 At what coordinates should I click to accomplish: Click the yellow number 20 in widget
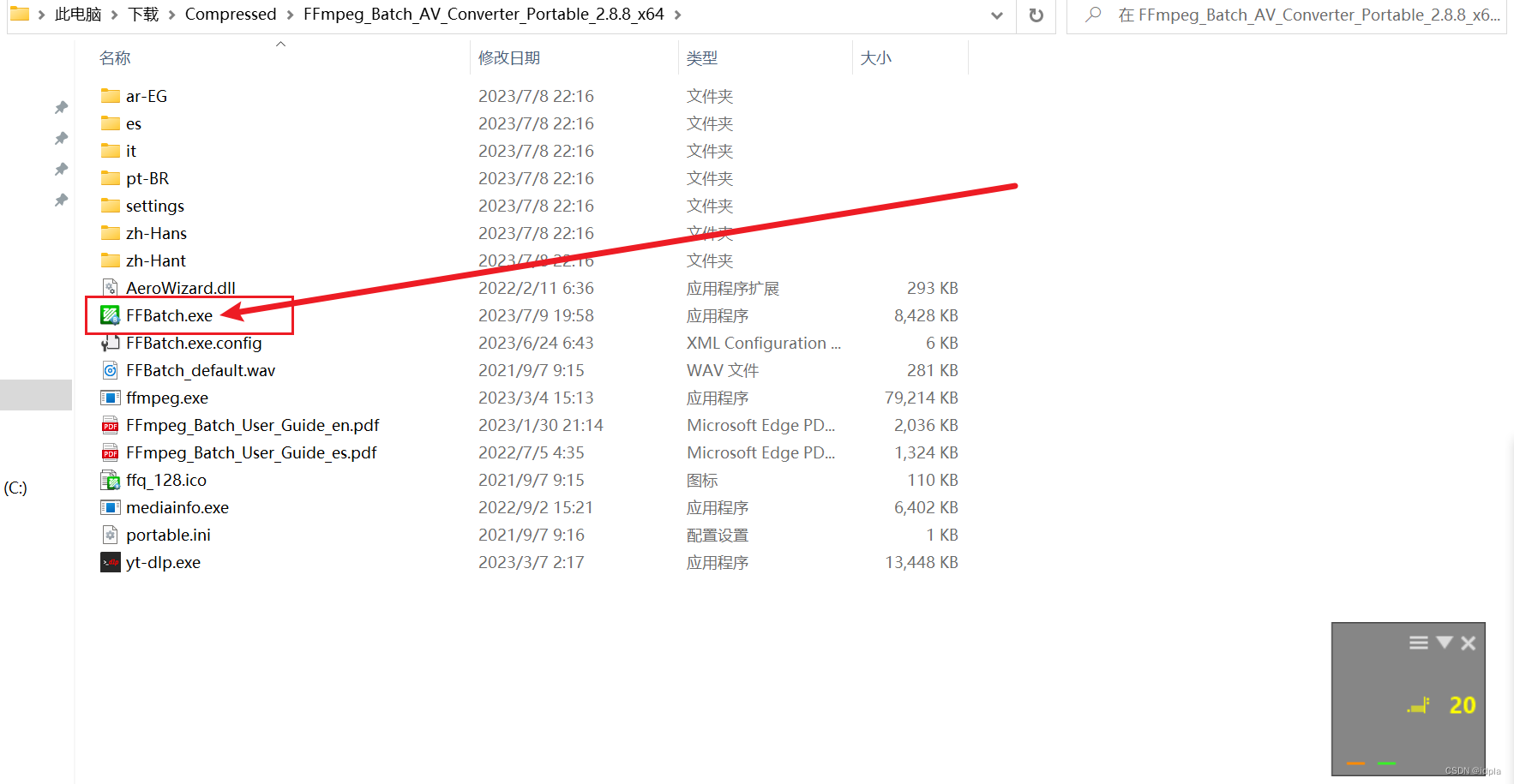[1462, 705]
